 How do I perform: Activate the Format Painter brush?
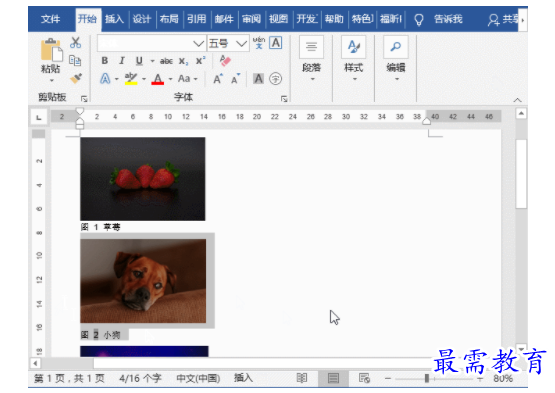tap(76, 78)
